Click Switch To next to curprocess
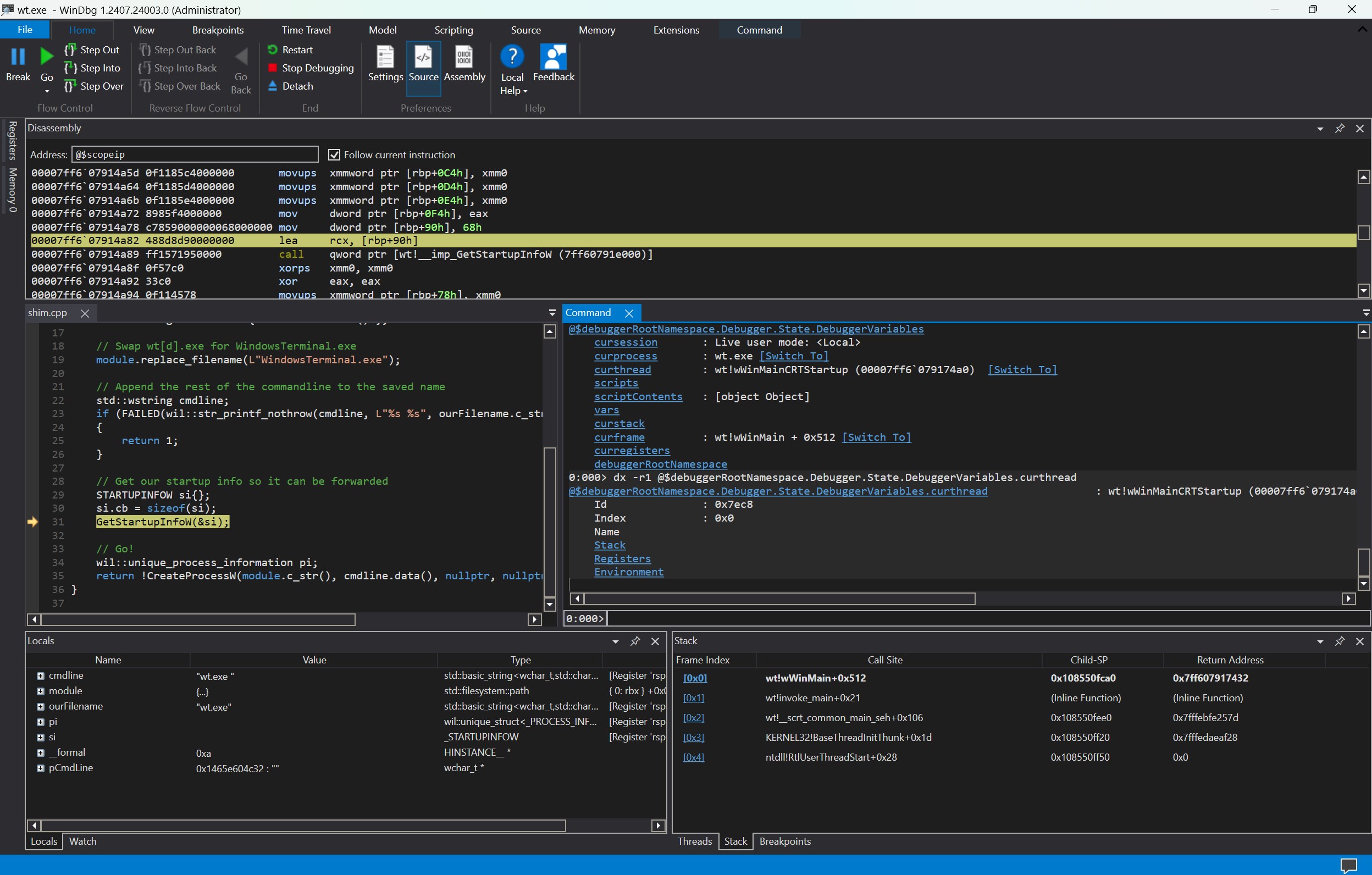 point(793,356)
